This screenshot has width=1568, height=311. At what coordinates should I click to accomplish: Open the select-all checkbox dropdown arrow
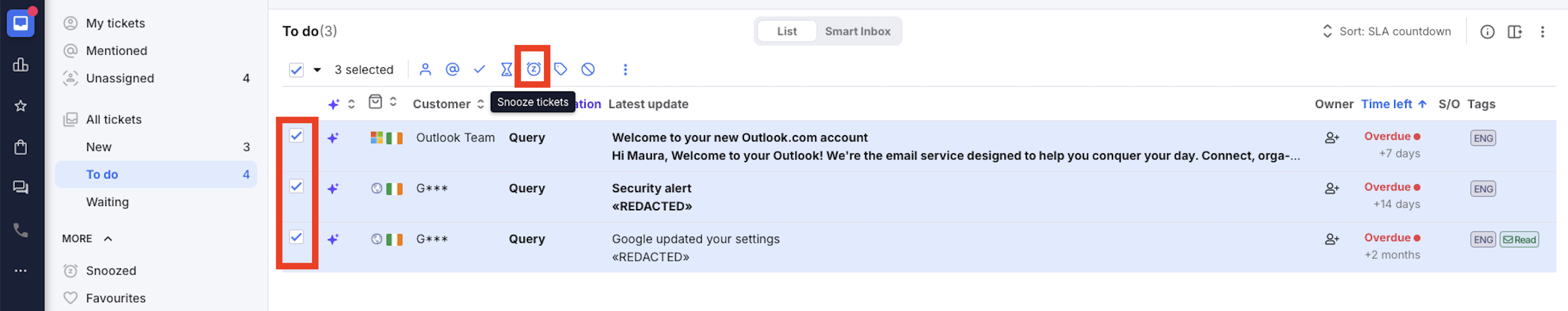pyautogui.click(x=317, y=70)
